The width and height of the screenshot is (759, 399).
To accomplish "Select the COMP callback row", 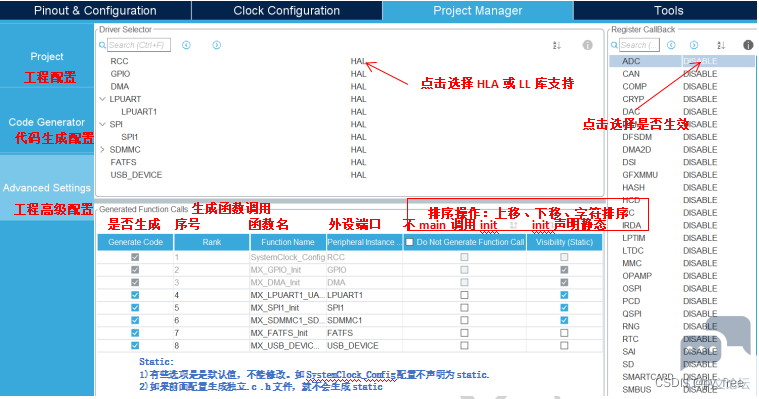I will point(682,86).
